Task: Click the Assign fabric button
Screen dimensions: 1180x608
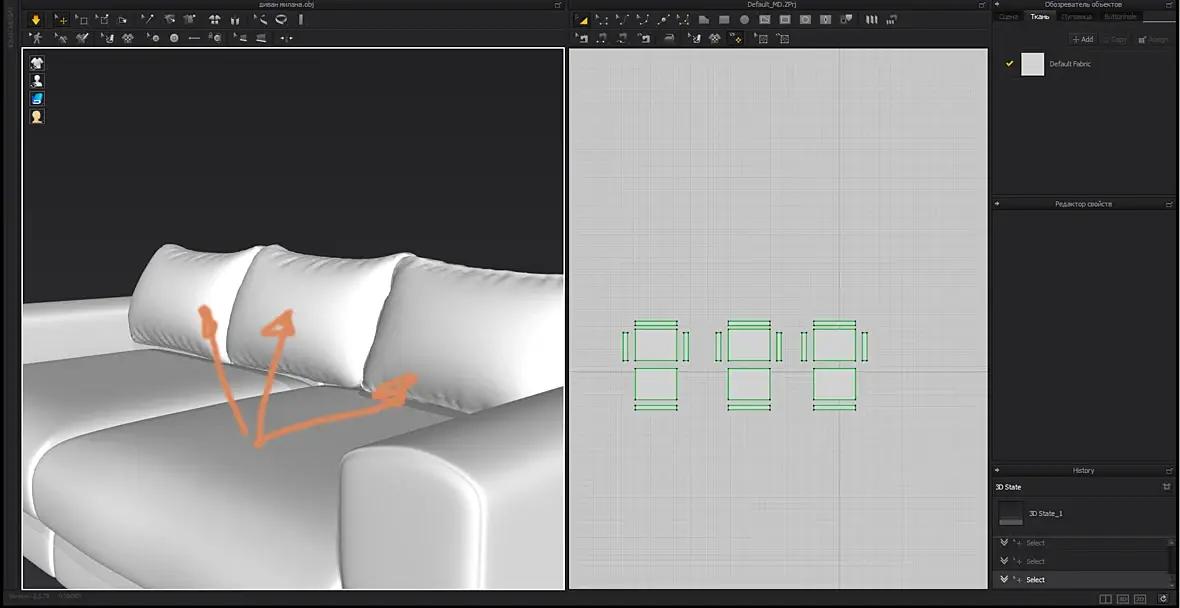Action: pyautogui.click(x=1153, y=39)
